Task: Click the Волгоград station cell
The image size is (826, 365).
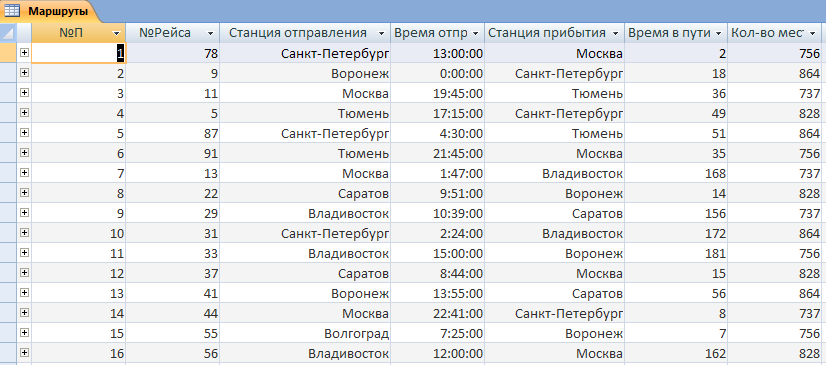Action: point(305,334)
